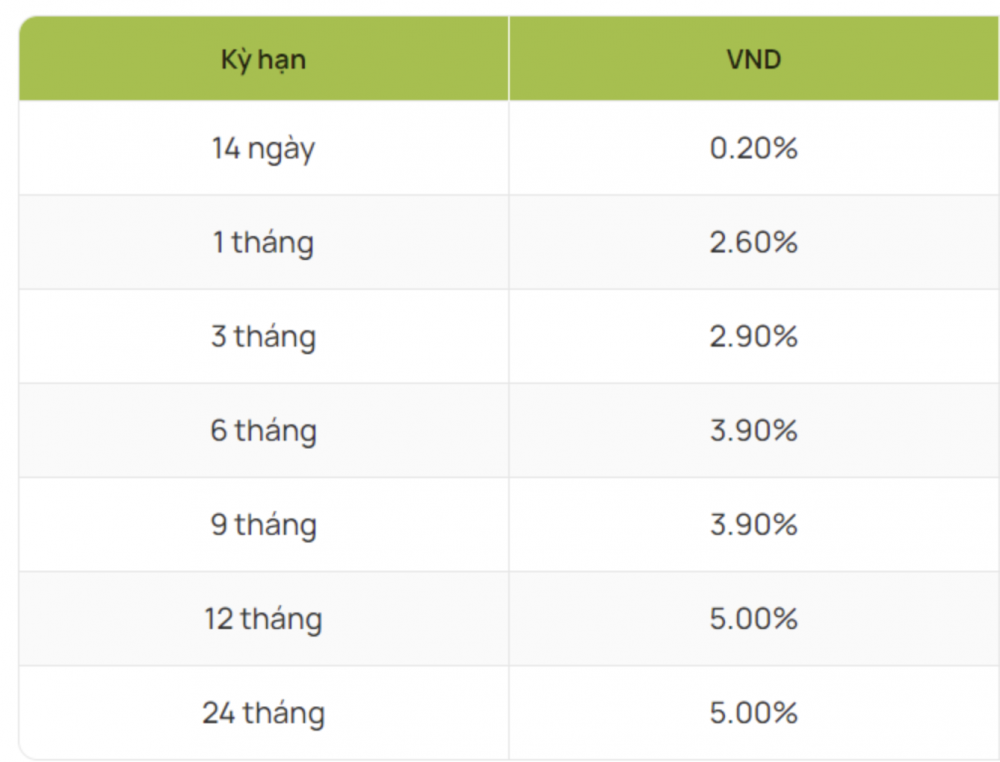
Task: Click the '3 tháng' term cell
Action: [263, 337]
